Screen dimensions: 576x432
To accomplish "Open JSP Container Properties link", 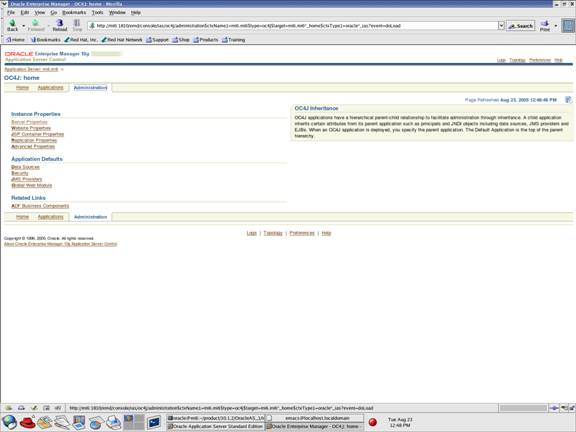I will tap(37, 134).
